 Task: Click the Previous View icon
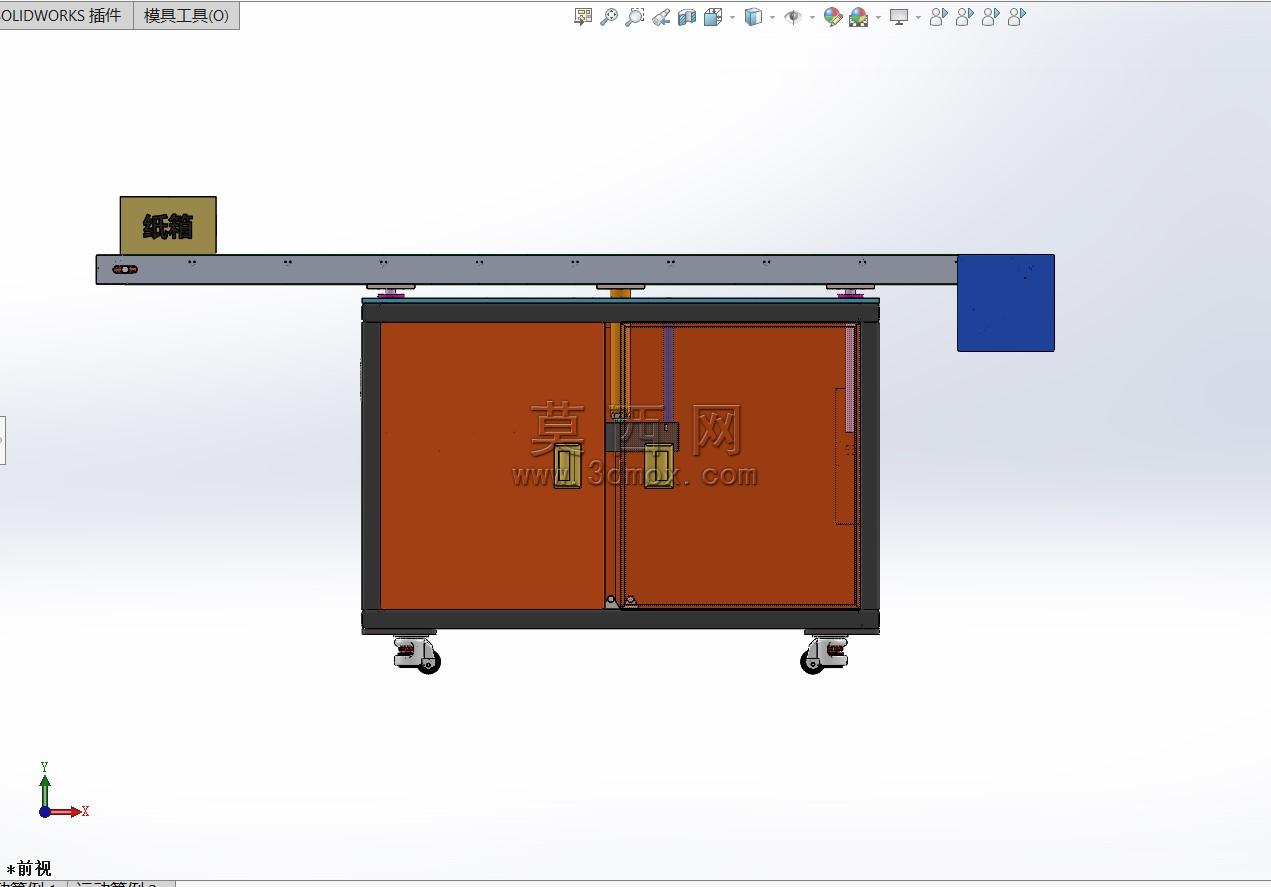tap(661, 17)
